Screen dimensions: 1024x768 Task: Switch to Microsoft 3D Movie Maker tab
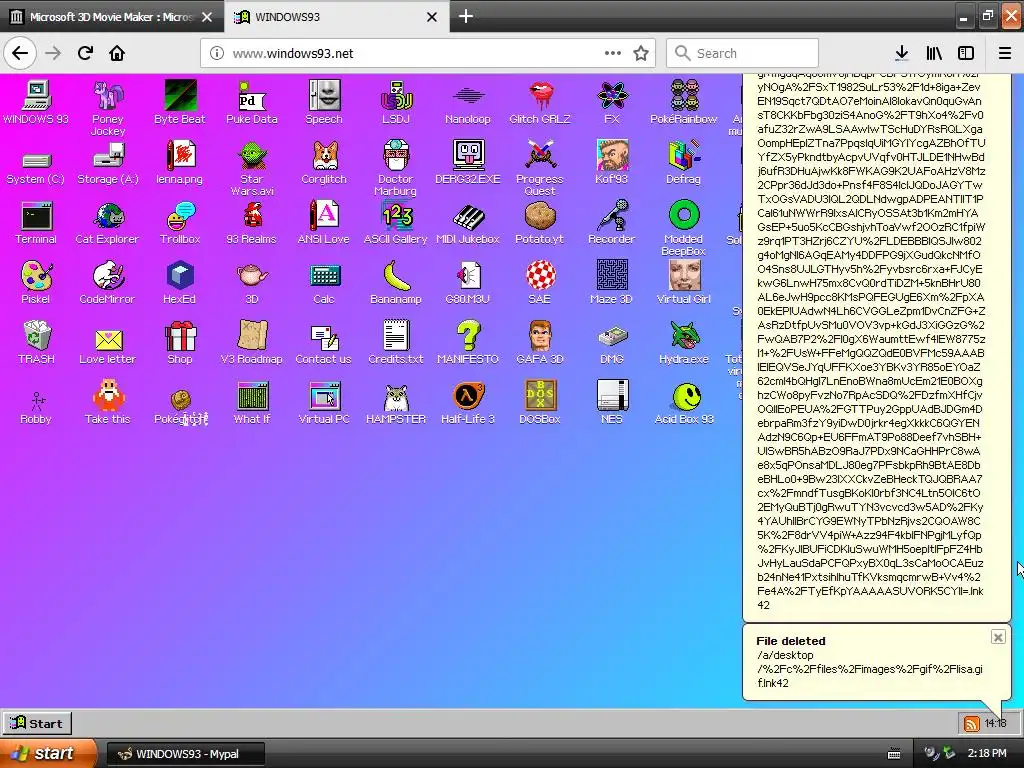click(112, 17)
